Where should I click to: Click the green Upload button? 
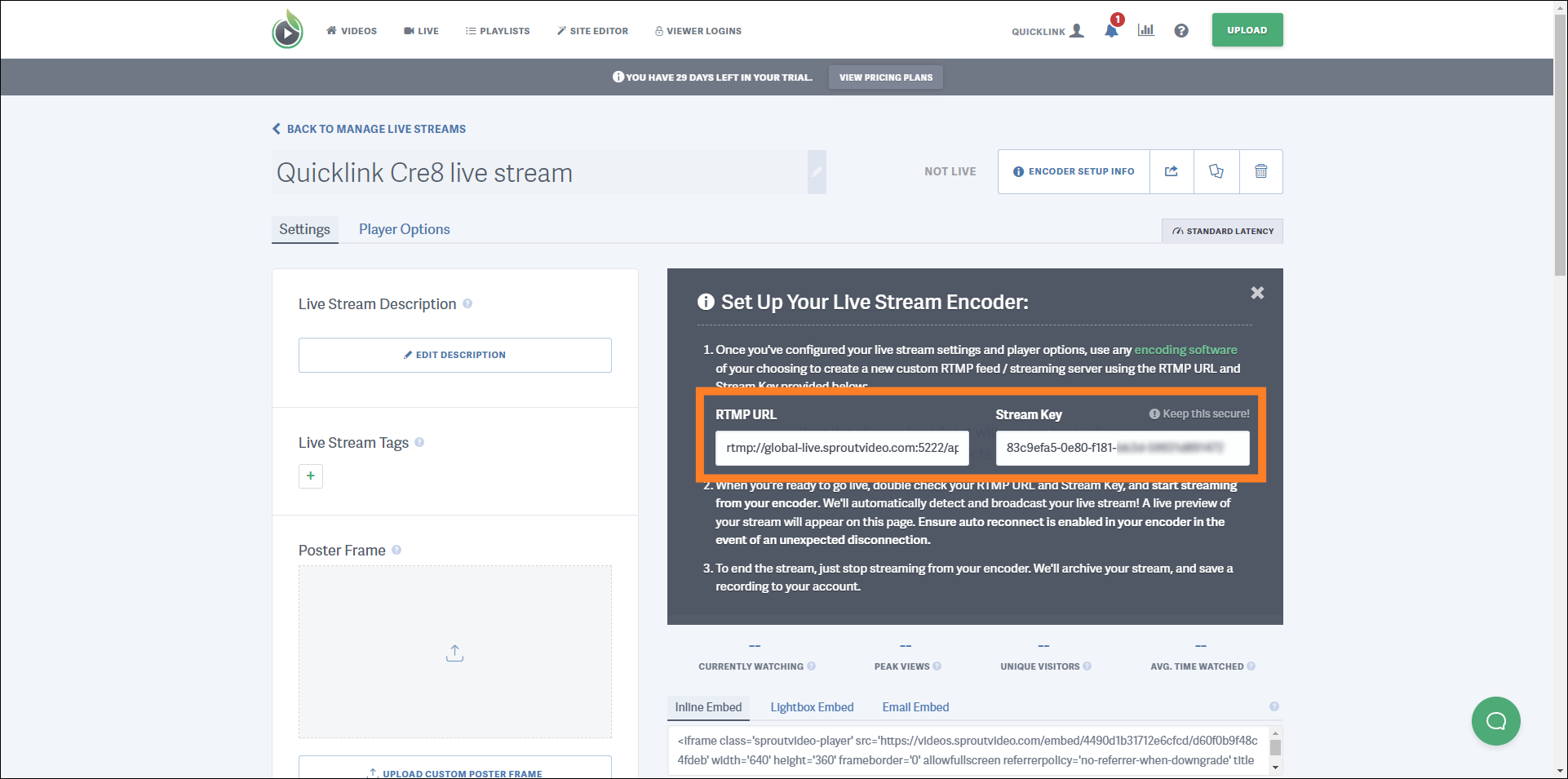(x=1247, y=30)
